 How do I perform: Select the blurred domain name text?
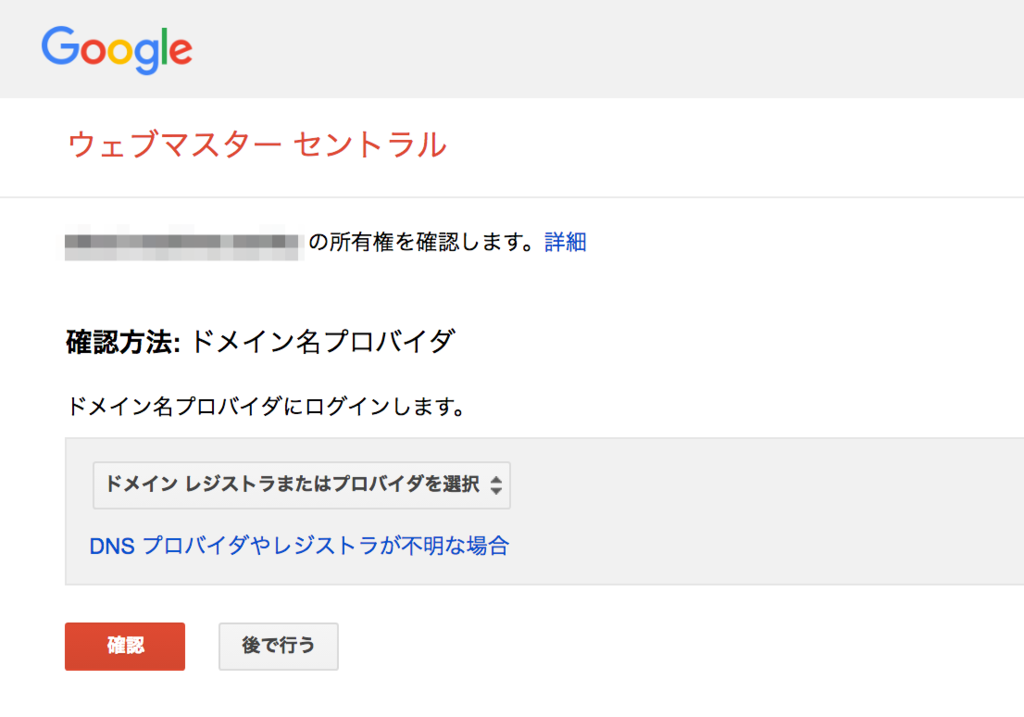183,243
